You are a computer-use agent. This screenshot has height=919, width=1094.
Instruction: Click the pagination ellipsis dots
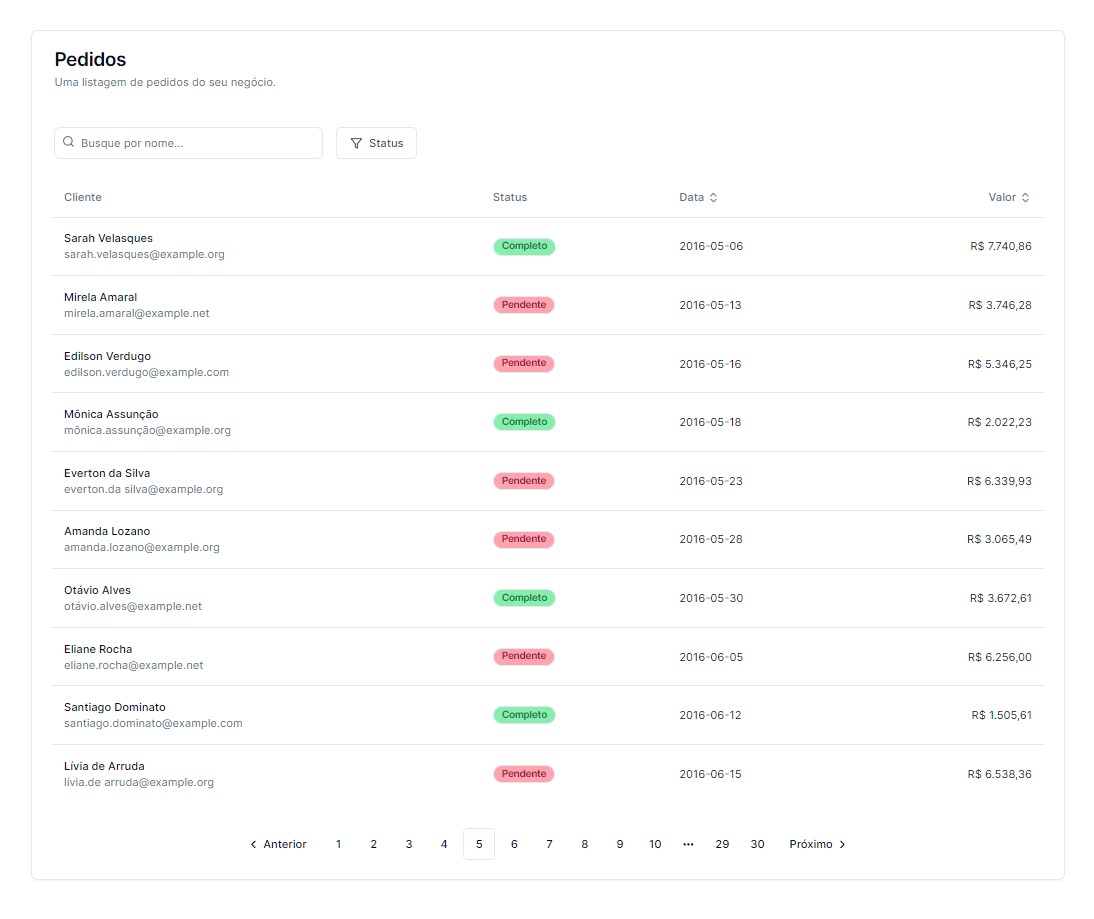click(688, 844)
